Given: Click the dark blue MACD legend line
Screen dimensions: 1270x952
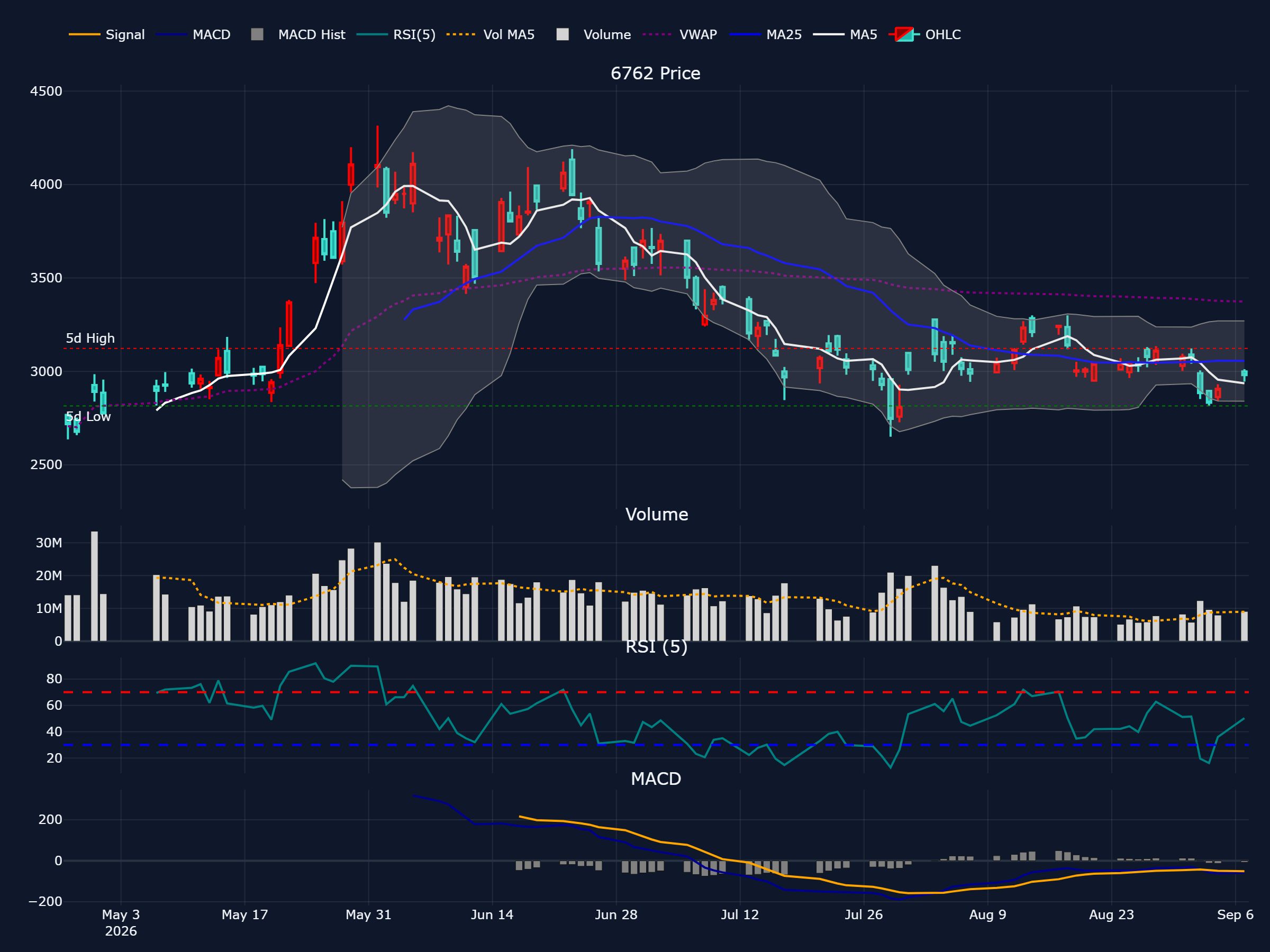Looking at the screenshot, I should tap(171, 34).
